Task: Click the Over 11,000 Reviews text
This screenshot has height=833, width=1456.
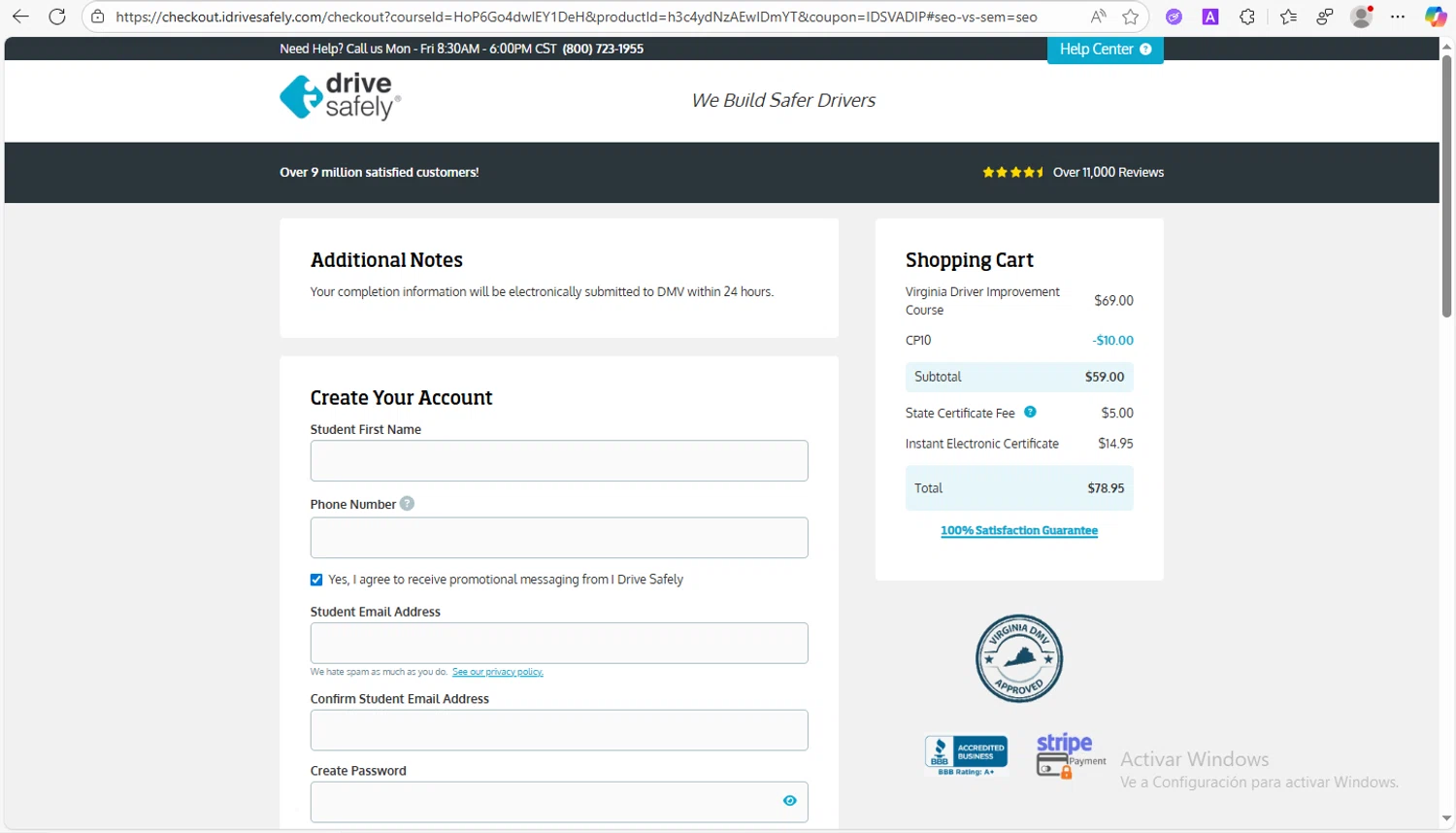Action: click(1109, 172)
